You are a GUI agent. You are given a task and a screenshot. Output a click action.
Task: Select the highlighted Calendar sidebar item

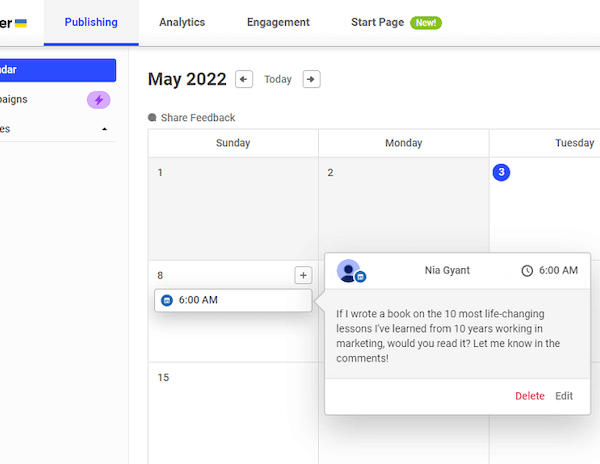pos(58,70)
